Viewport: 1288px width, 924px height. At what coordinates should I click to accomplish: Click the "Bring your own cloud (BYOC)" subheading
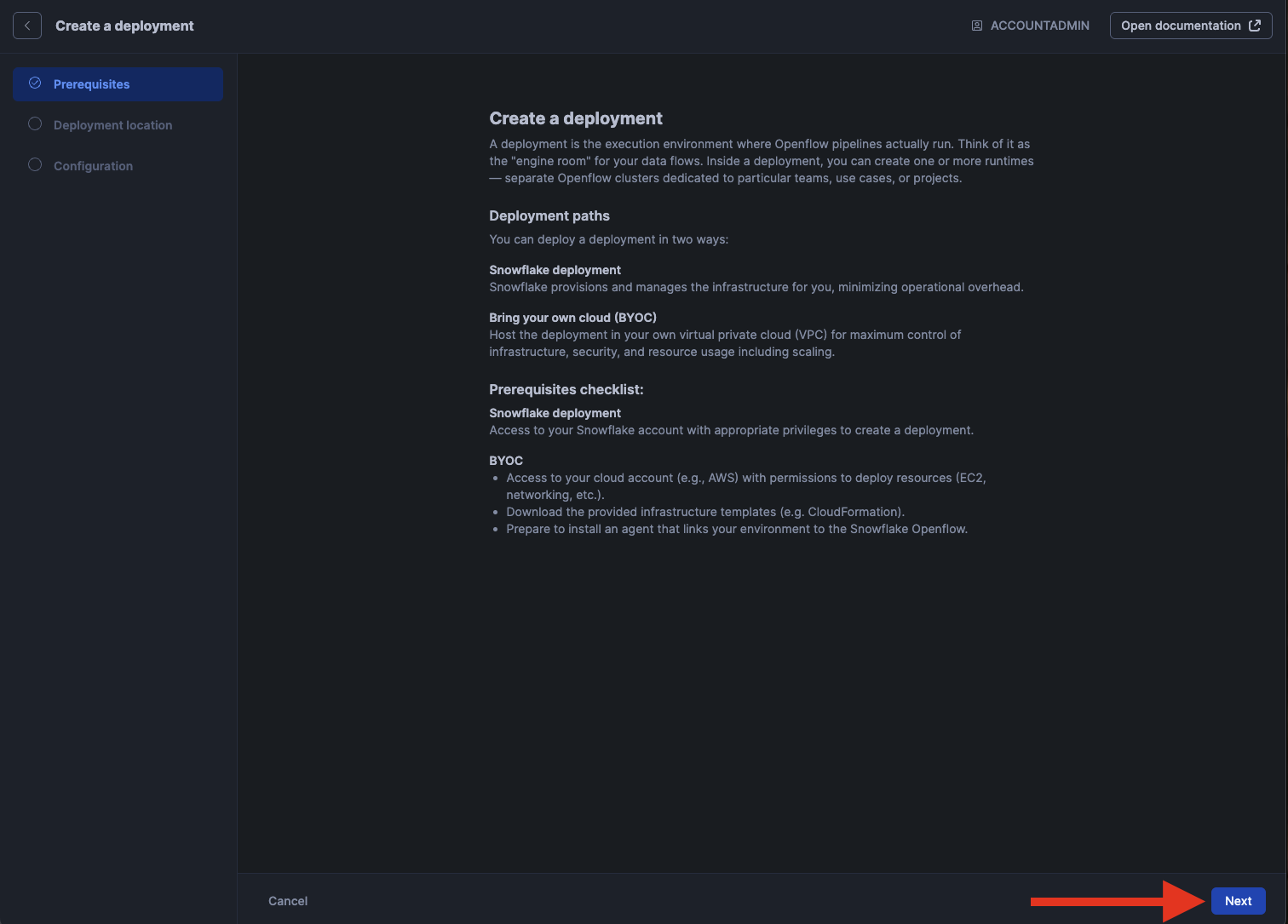pyautogui.click(x=572, y=318)
